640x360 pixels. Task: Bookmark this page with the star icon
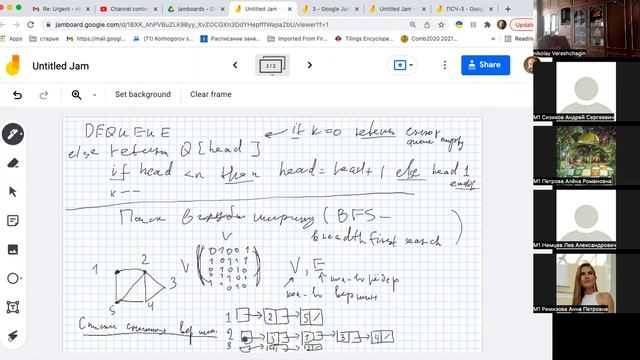(441, 24)
